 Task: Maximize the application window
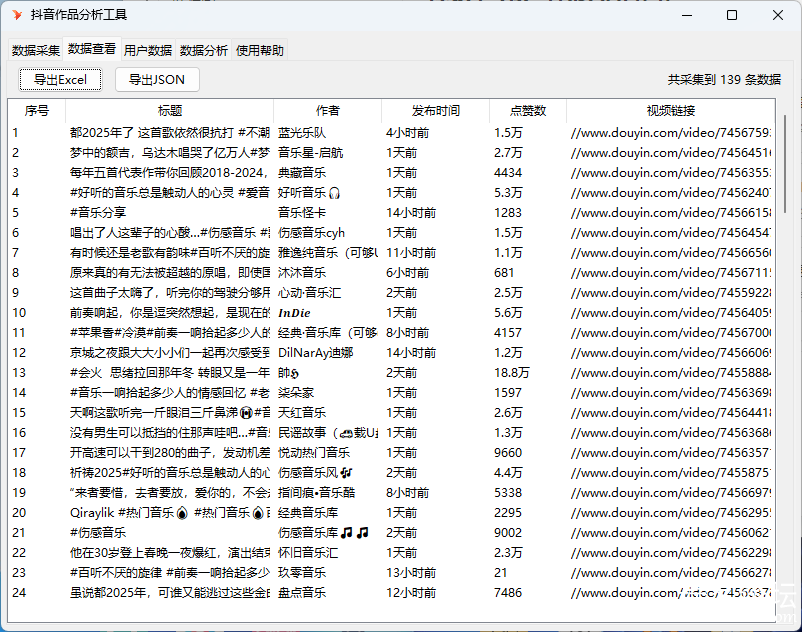(x=732, y=15)
